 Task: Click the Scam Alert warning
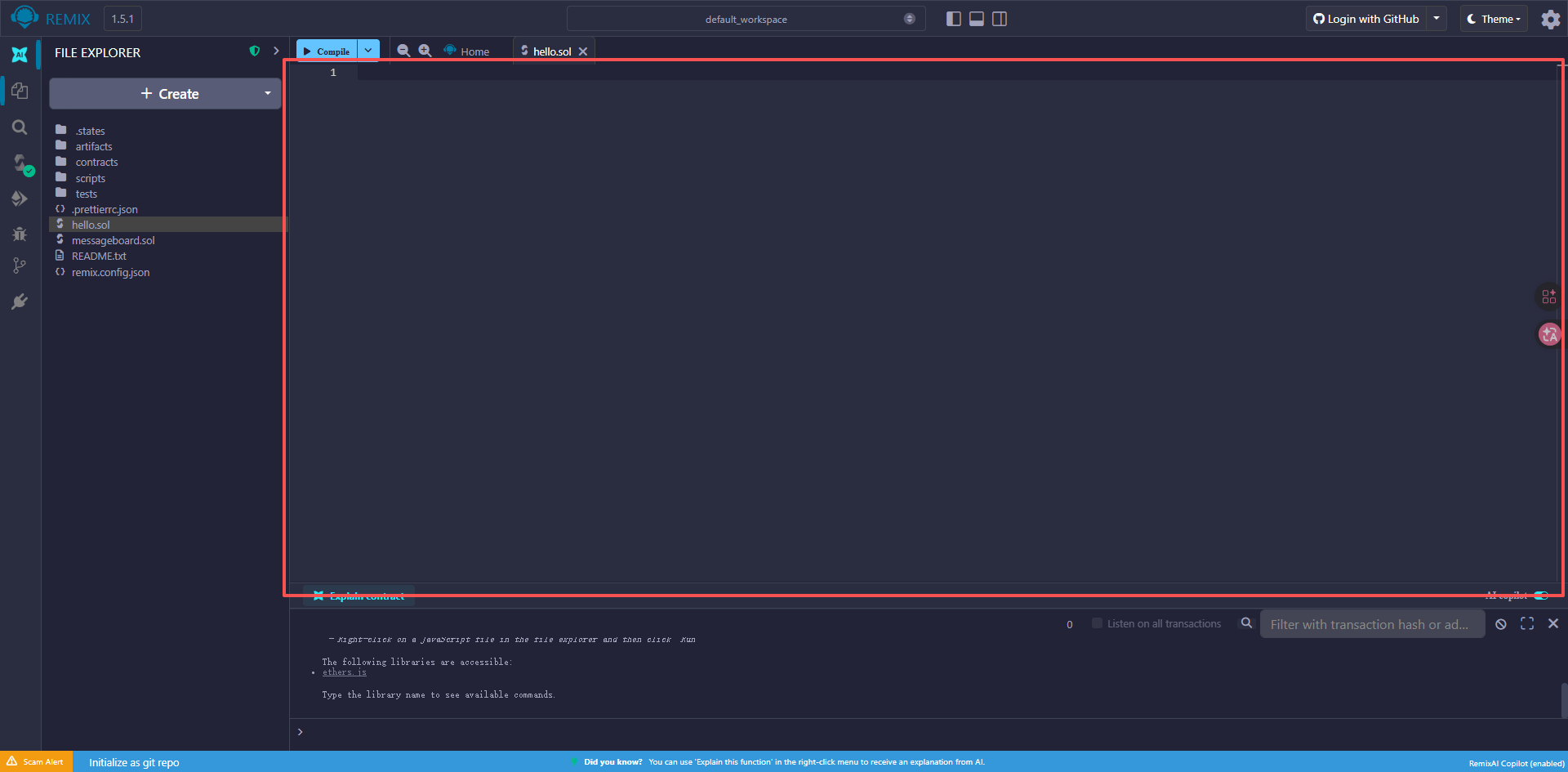click(36, 761)
